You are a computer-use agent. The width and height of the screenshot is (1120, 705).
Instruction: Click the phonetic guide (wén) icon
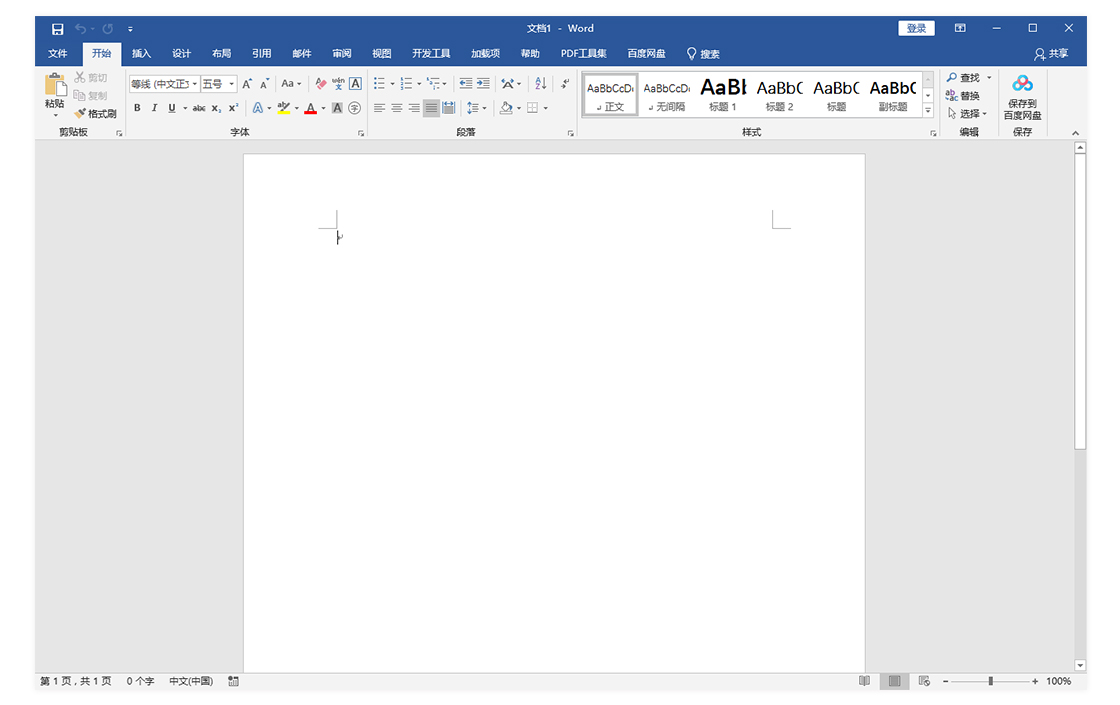point(338,84)
